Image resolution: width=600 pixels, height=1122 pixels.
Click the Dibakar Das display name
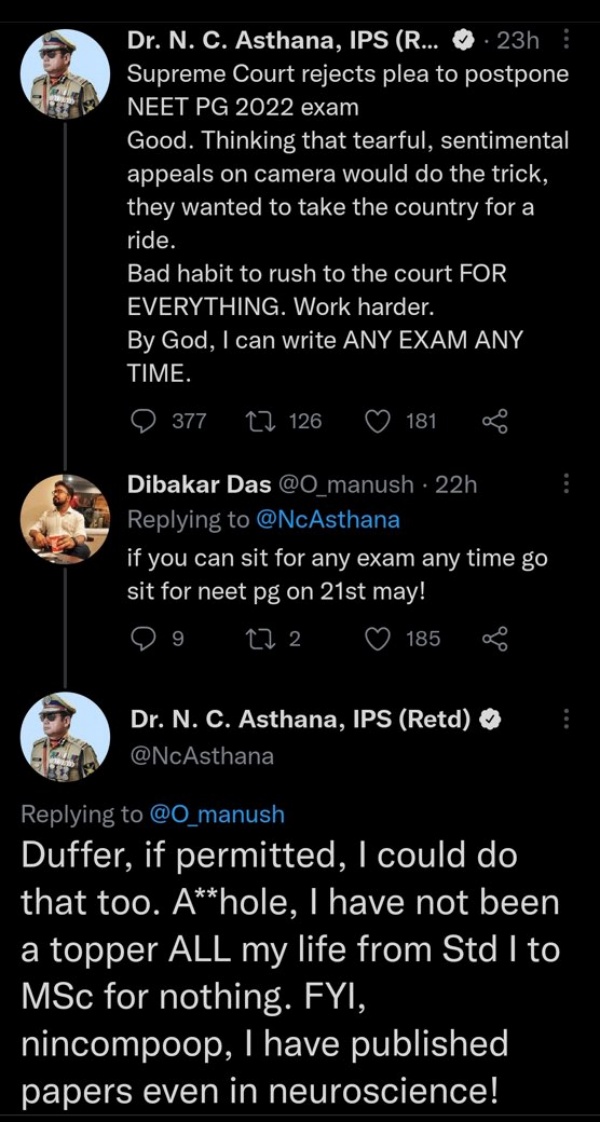[199, 484]
